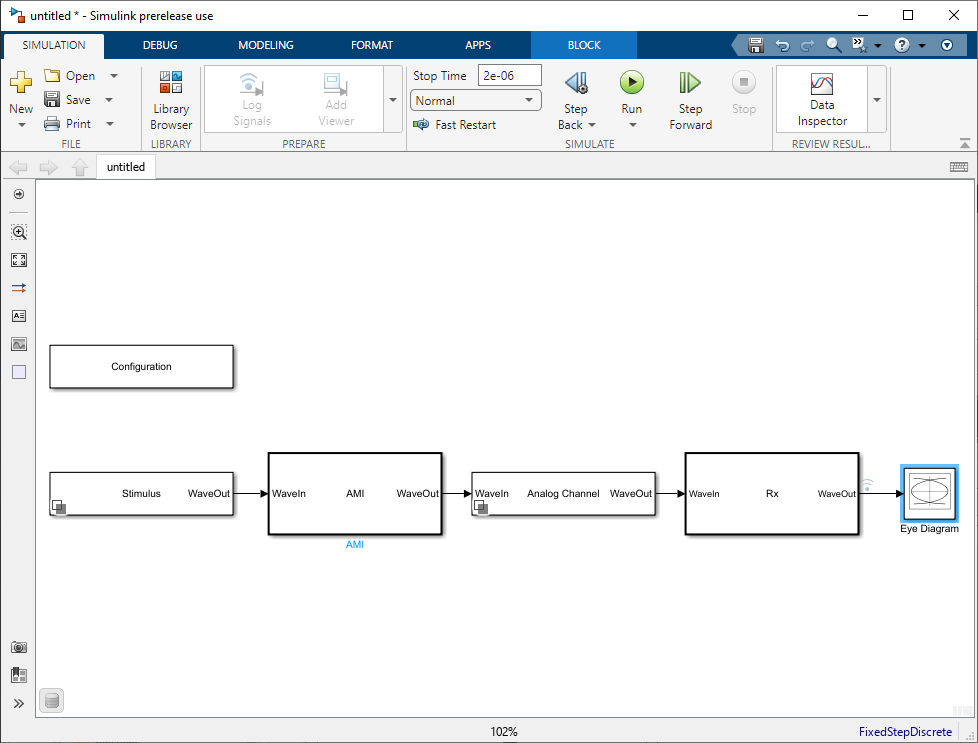Navigate up to parent arrow
The height and width of the screenshot is (743, 978).
click(x=80, y=167)
